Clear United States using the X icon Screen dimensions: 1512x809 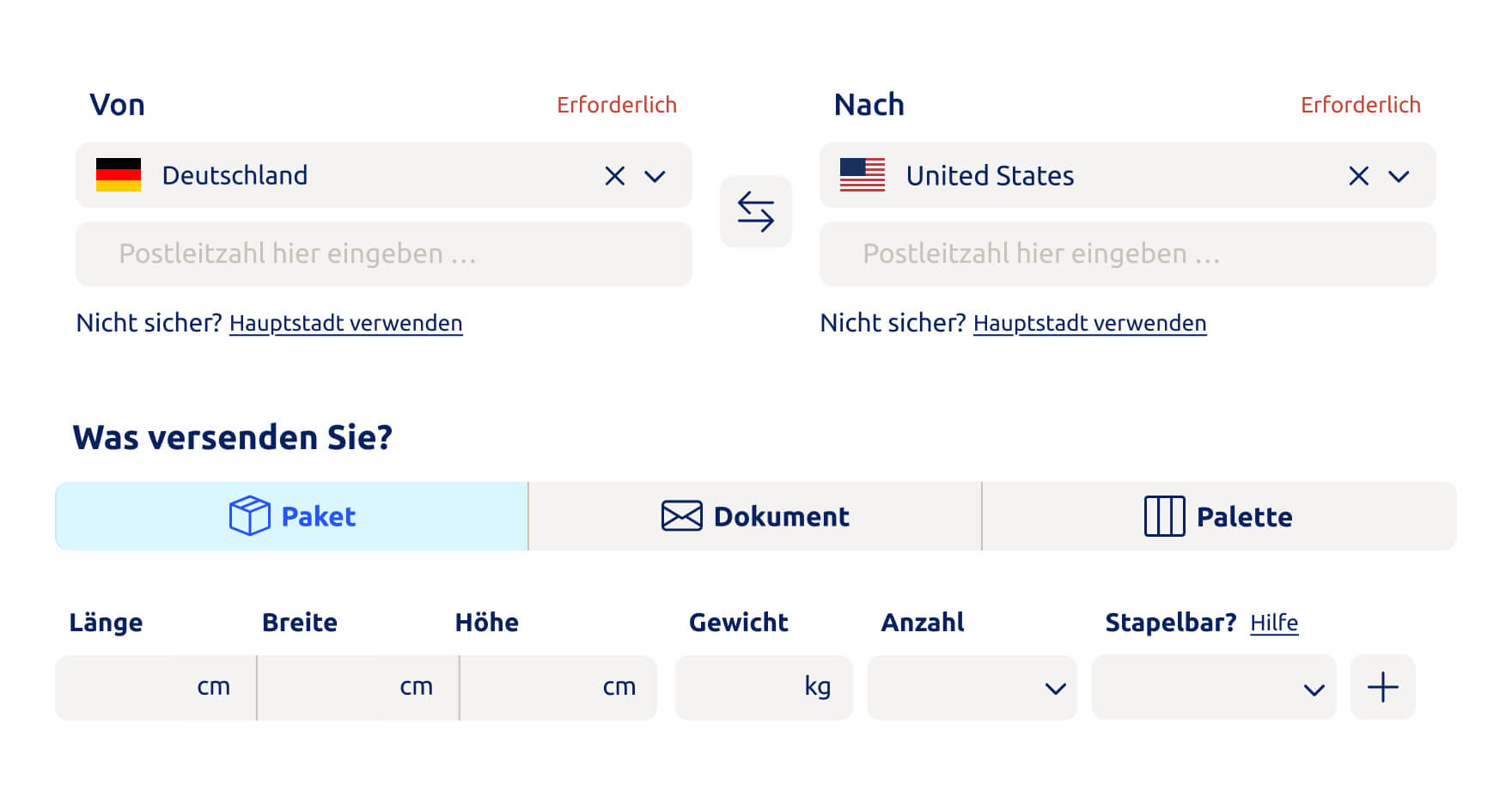pyautogui.click(x=1358, y=175)
